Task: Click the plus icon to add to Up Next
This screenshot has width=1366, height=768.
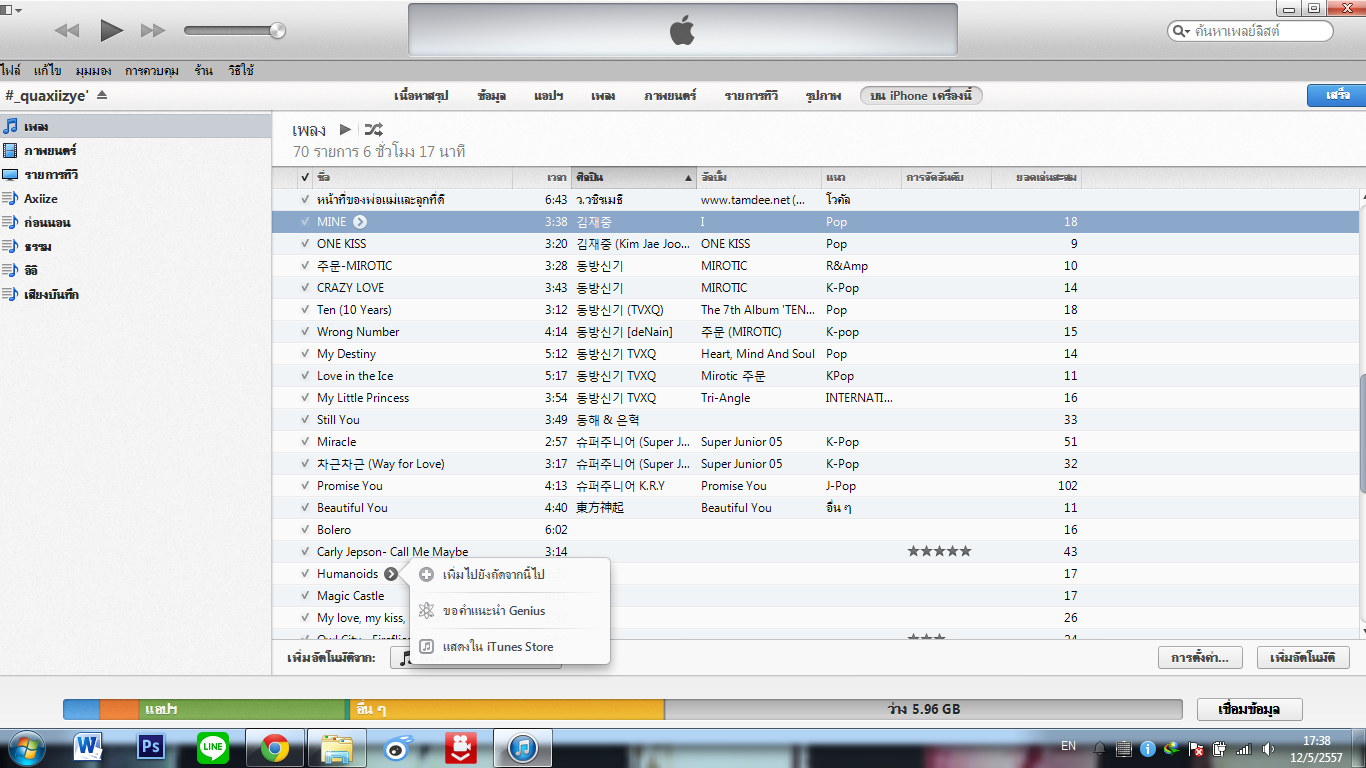Action: [426, 575]
